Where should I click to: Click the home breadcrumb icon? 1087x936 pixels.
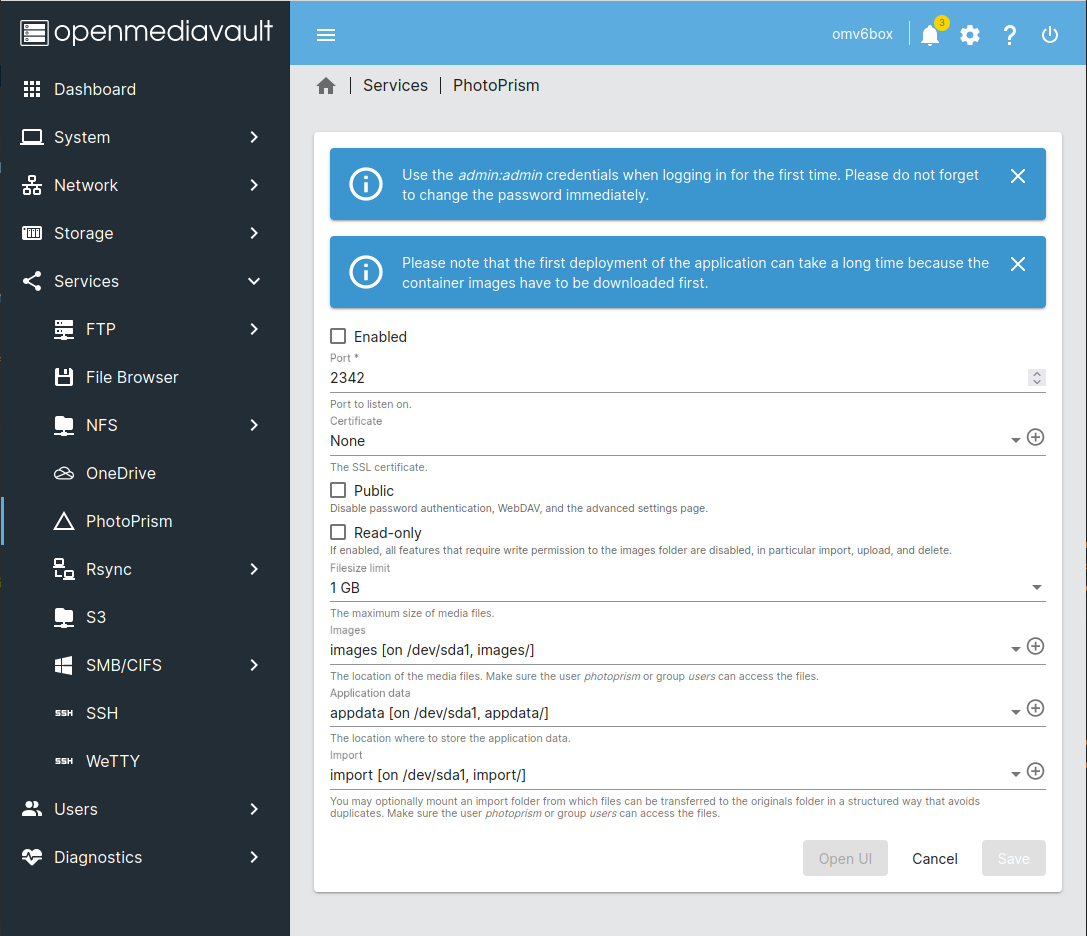click(326, 85)
